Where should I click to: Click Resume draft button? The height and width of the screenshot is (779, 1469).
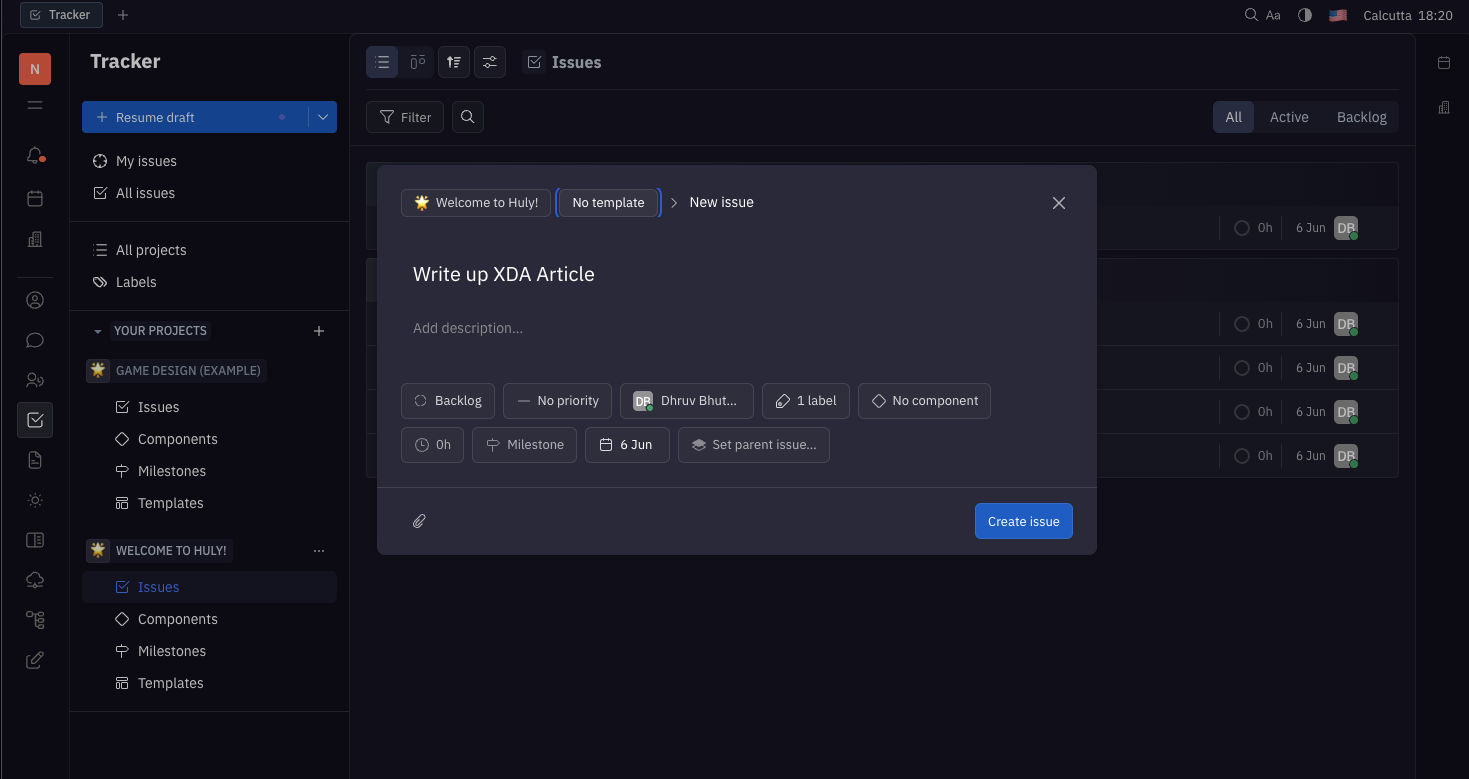tap(195, 117)
